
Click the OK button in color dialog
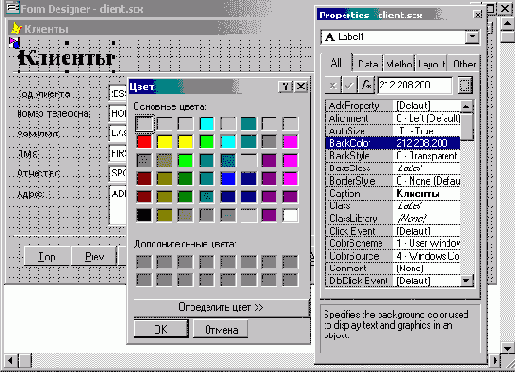[x=161, y=329]
